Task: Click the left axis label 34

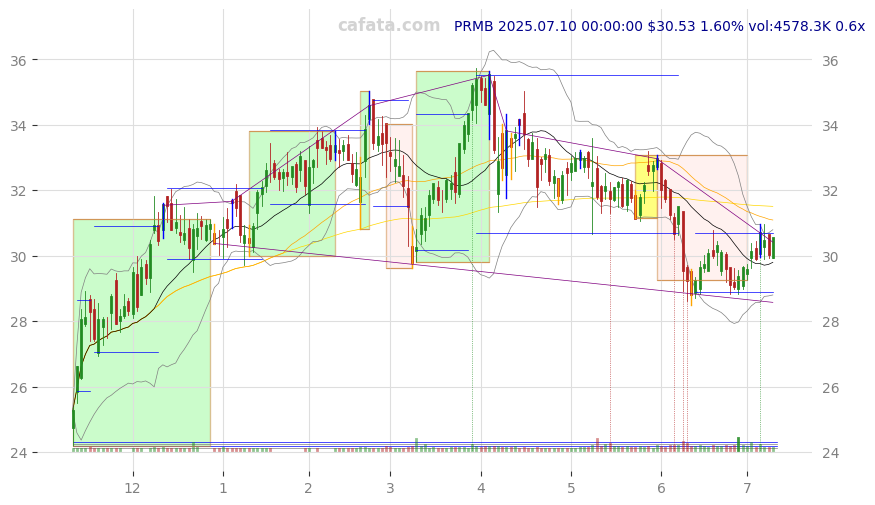Action: tap(18, 126)
